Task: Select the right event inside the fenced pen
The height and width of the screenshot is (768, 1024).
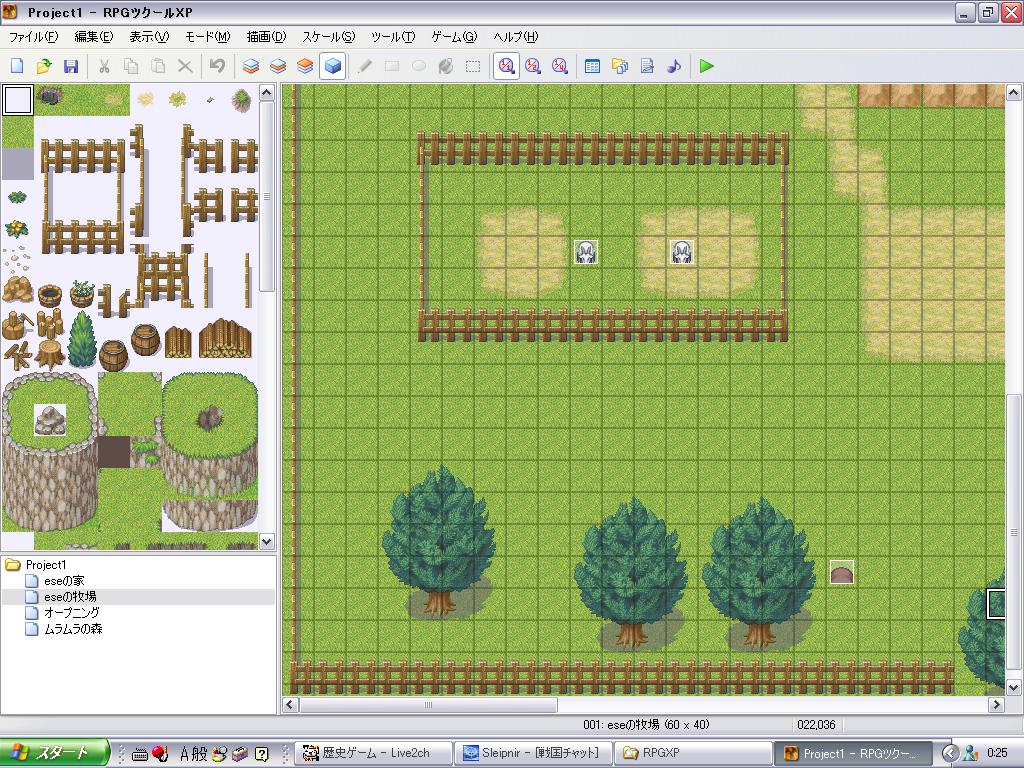Action: tap(682, 251)
